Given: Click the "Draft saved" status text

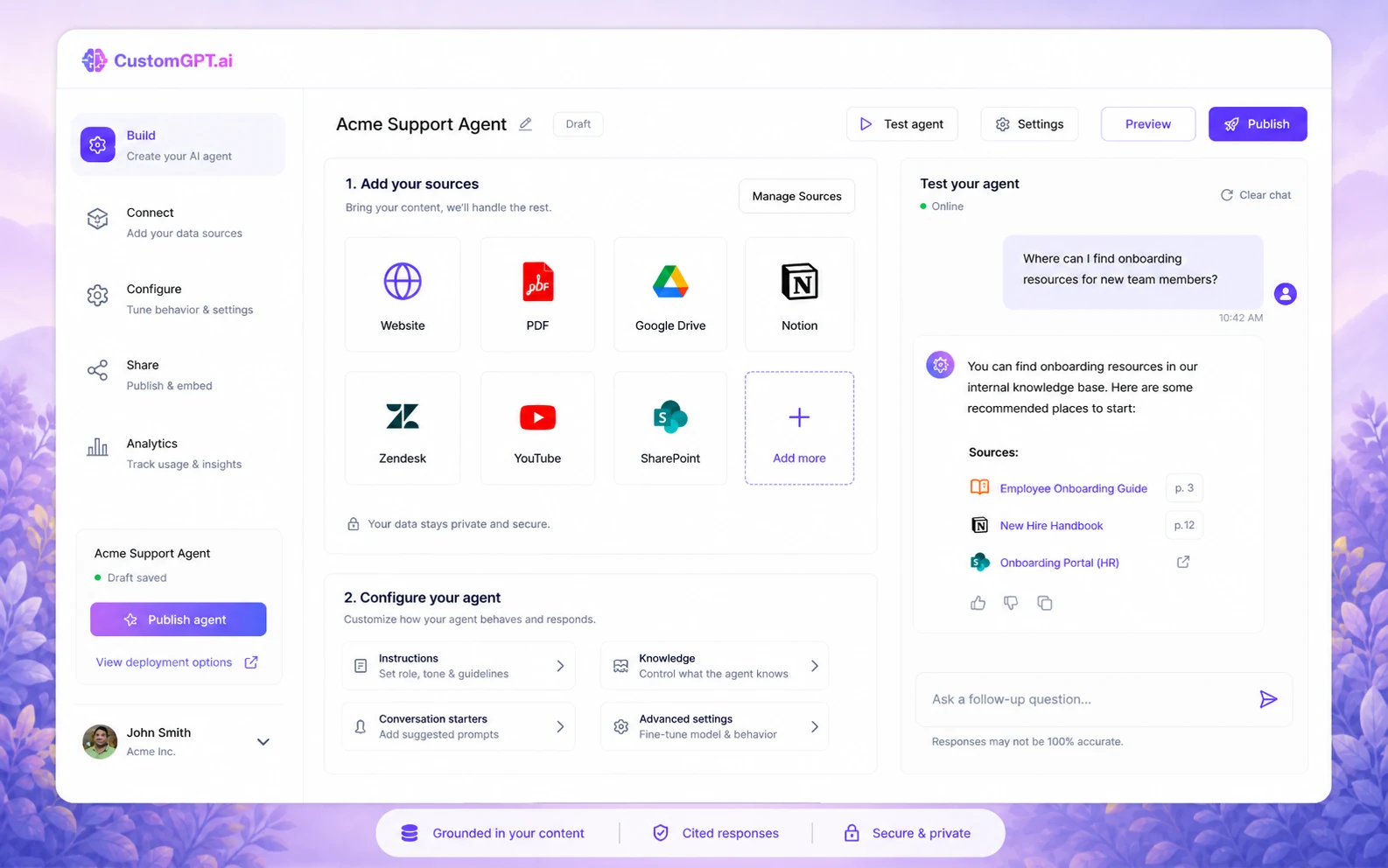Looking at the screenshot, I should click(x=137, y=577).
